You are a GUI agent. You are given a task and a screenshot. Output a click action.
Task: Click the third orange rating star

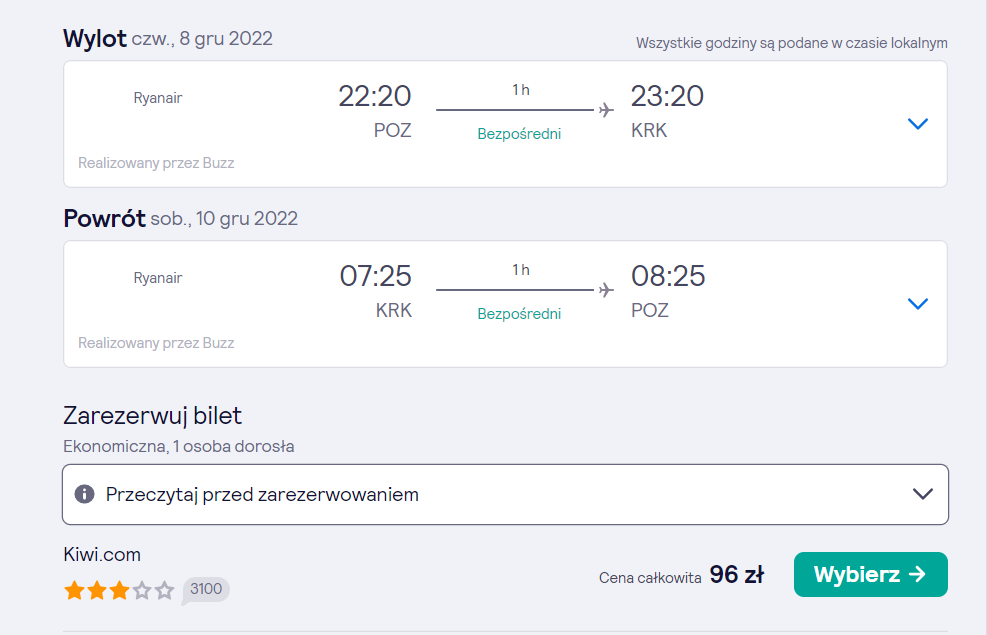click(120, 590)
